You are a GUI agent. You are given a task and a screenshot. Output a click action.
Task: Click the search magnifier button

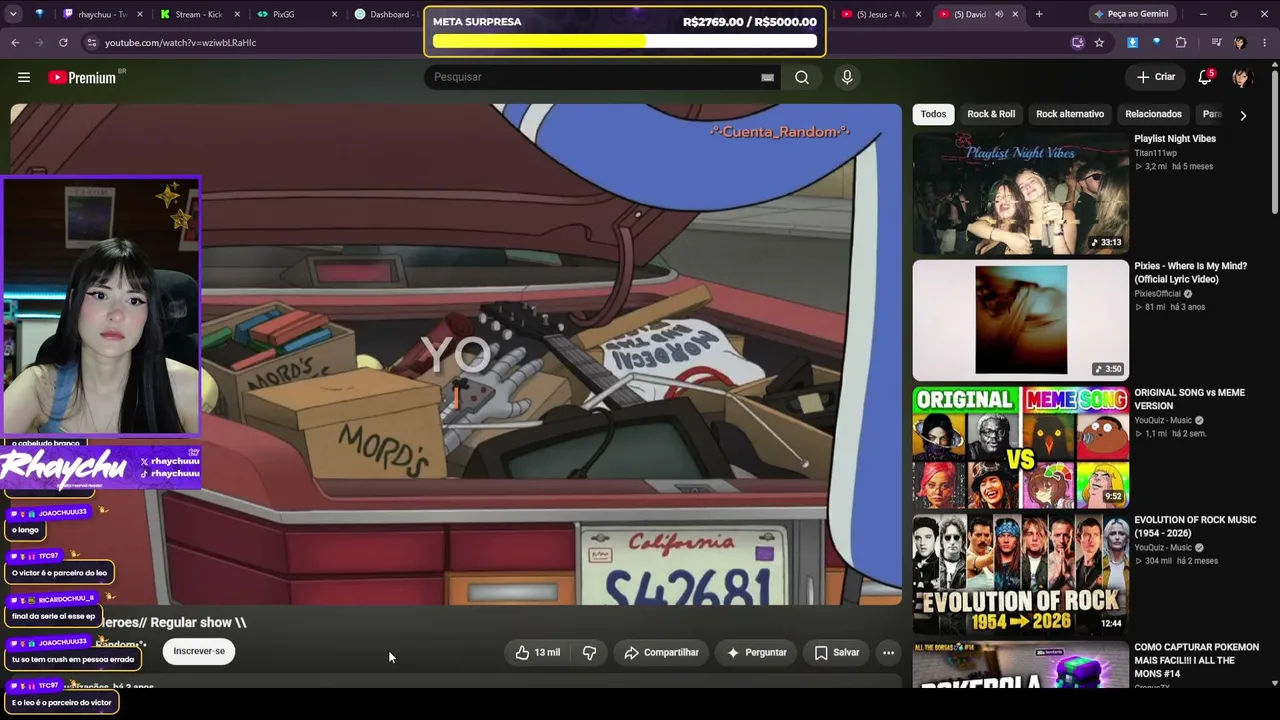tap(802, 77)
